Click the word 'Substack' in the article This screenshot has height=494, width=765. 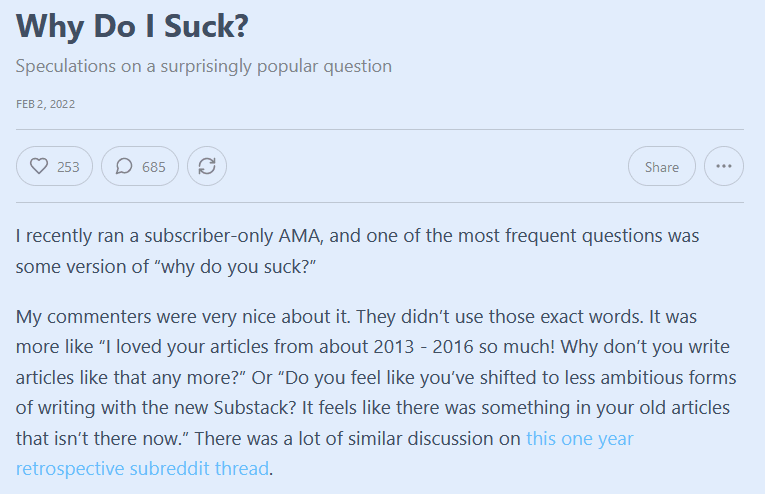pos(255,408)
